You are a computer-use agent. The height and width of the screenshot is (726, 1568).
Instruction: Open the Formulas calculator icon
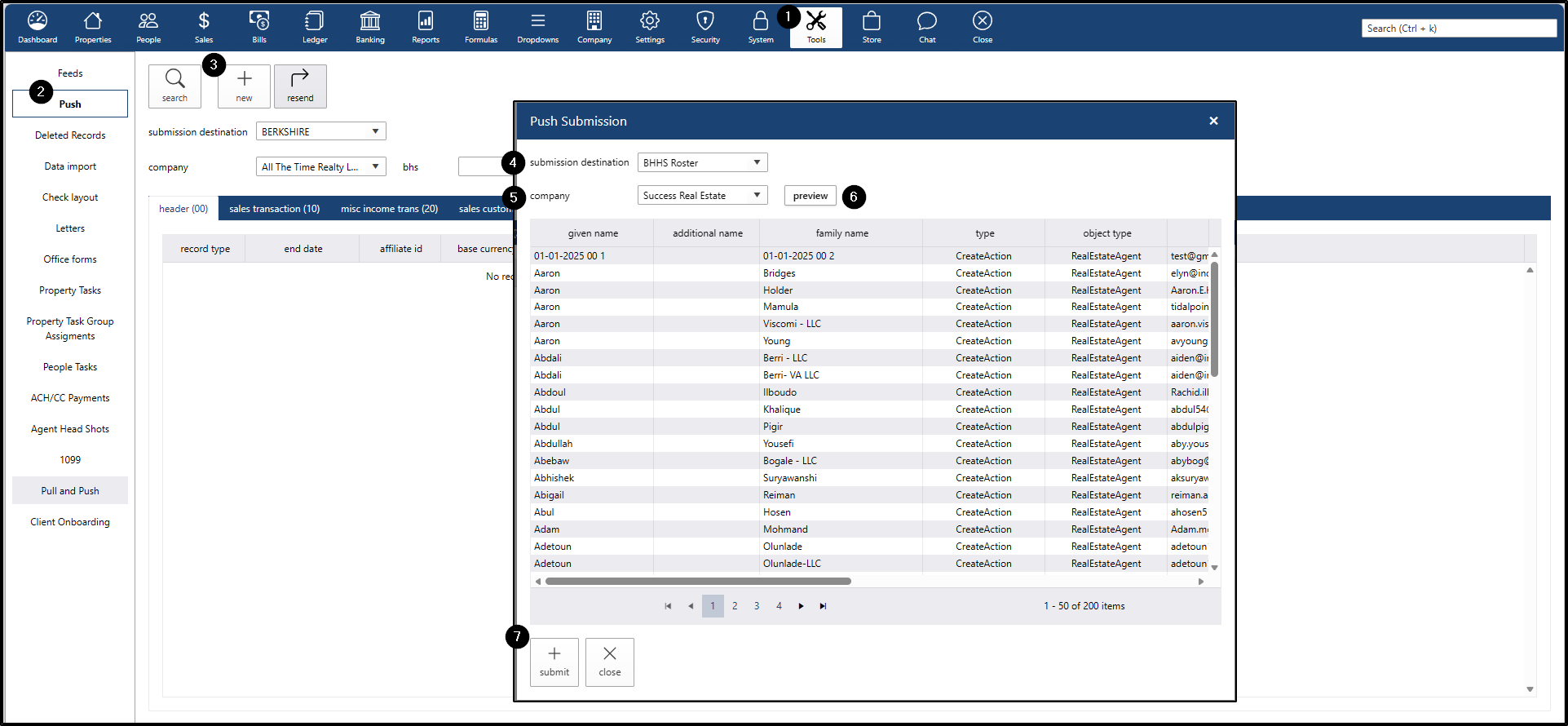(481, 27)
